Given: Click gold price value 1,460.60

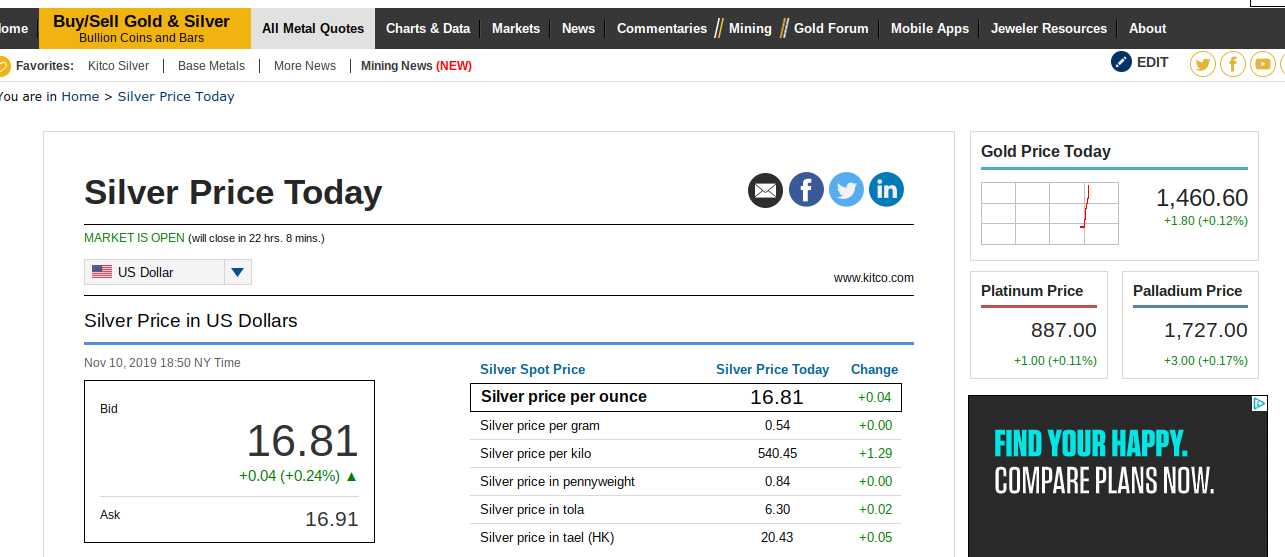Looking at the screenshot, I should click(1202, 198).
